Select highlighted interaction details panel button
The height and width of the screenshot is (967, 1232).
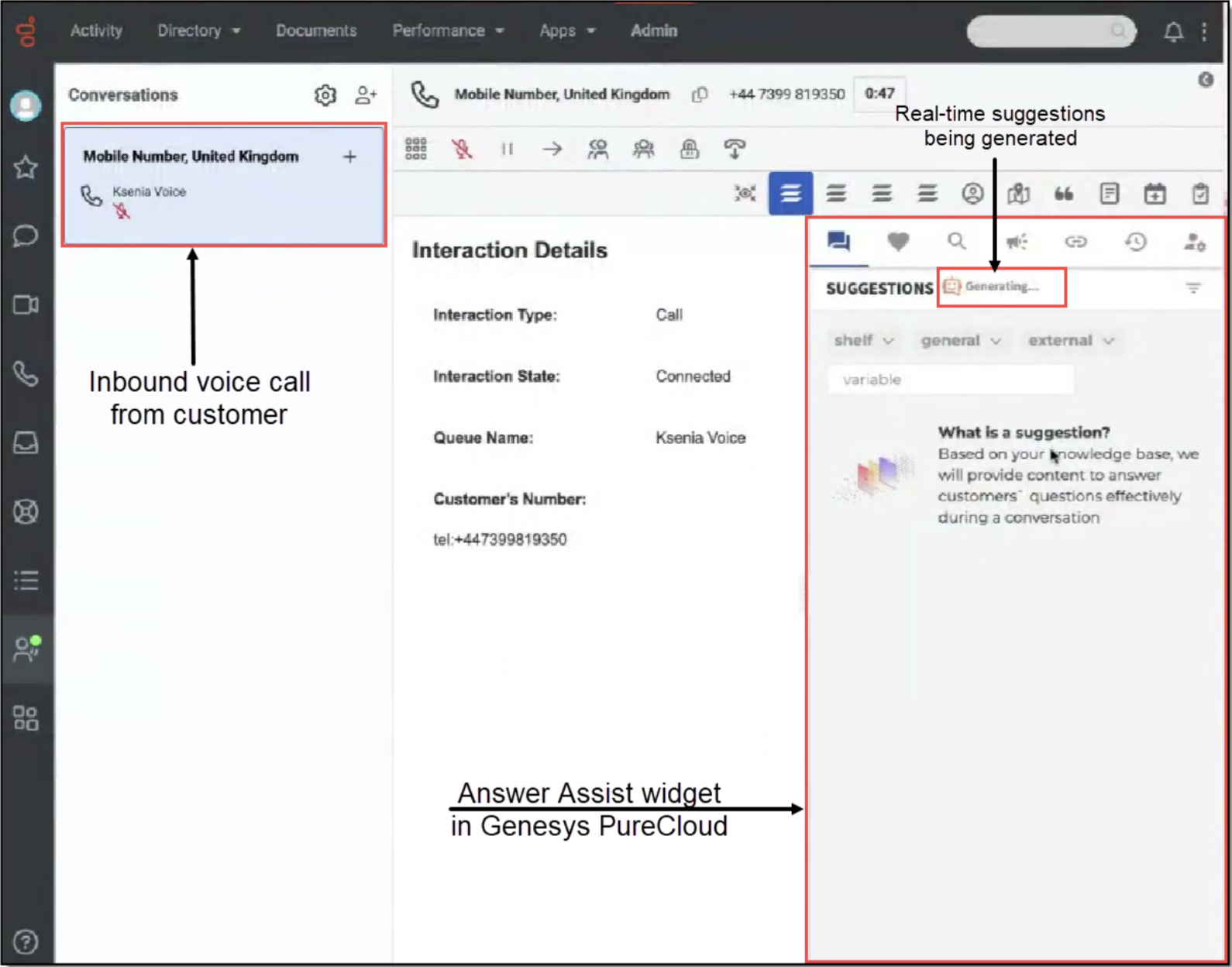tap(790, 193)
